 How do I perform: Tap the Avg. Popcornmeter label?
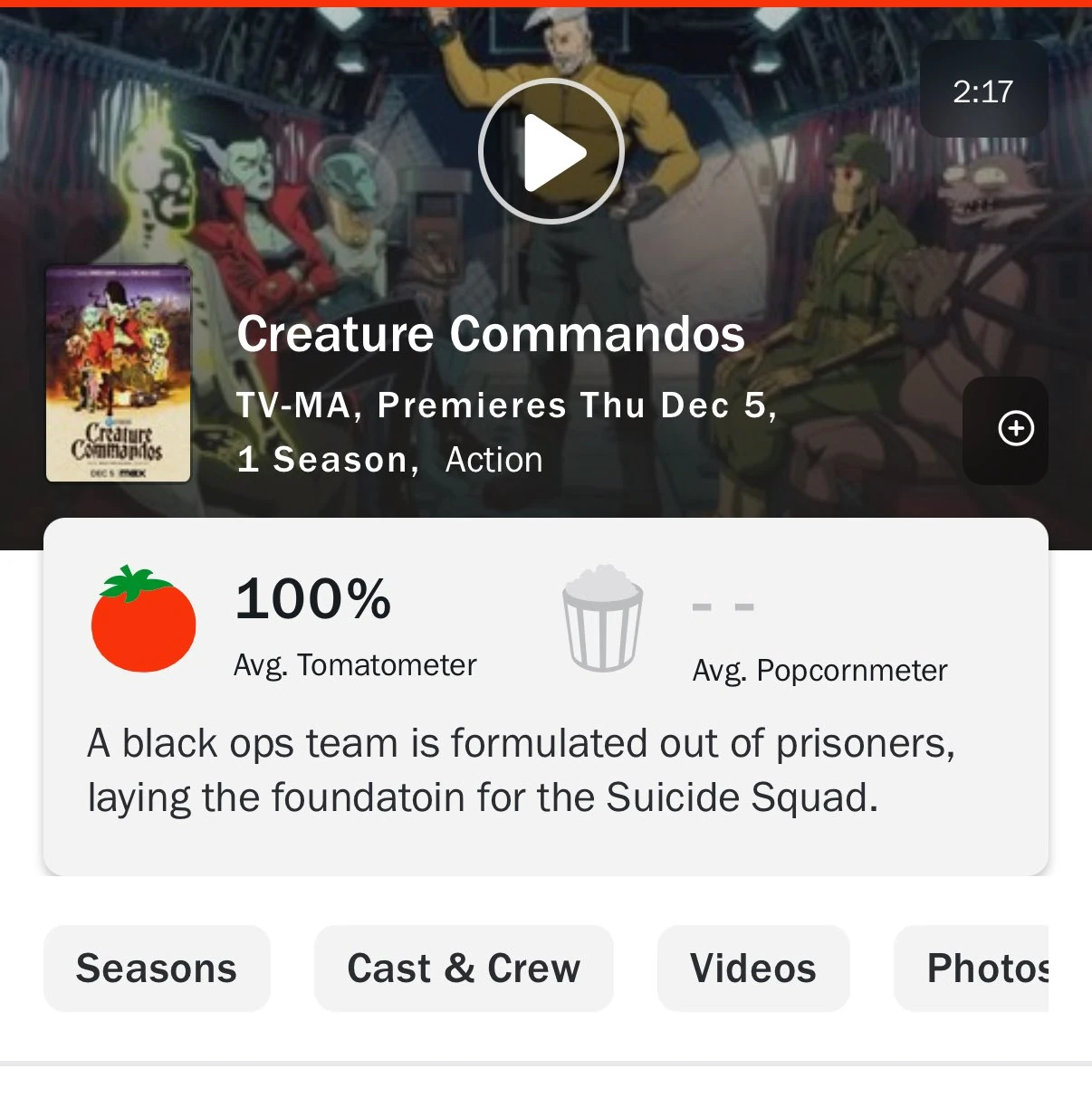[x=819, y=670]
